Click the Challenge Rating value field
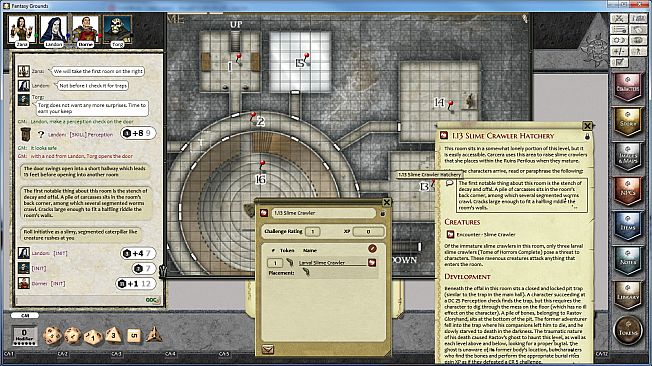Screen dimensions: 652x366 [313, 232]
